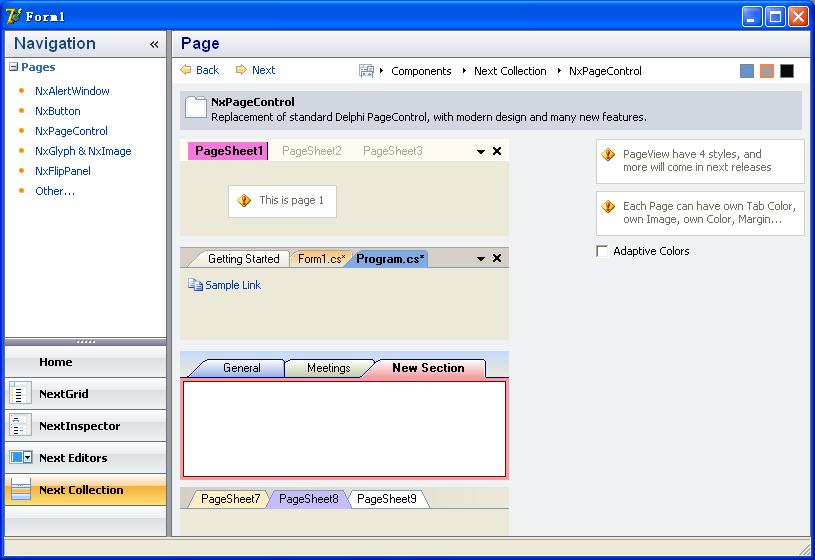This screenshot has height=560, width=815.
Task: Click the Next arrow icon
Action: pyautogui.click(x=241, y=70)
